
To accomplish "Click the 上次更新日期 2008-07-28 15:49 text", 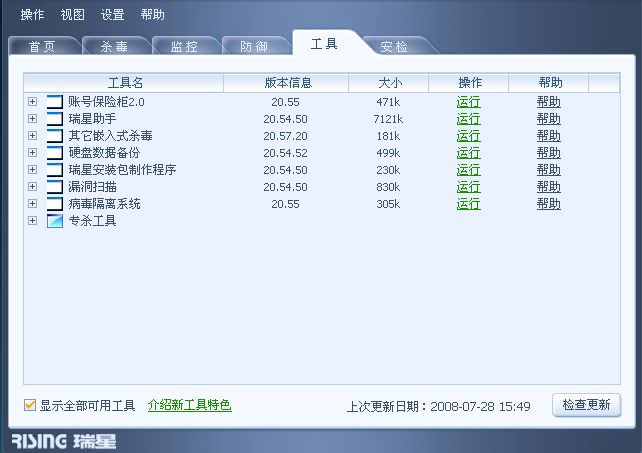I will (x=439, y=406).
